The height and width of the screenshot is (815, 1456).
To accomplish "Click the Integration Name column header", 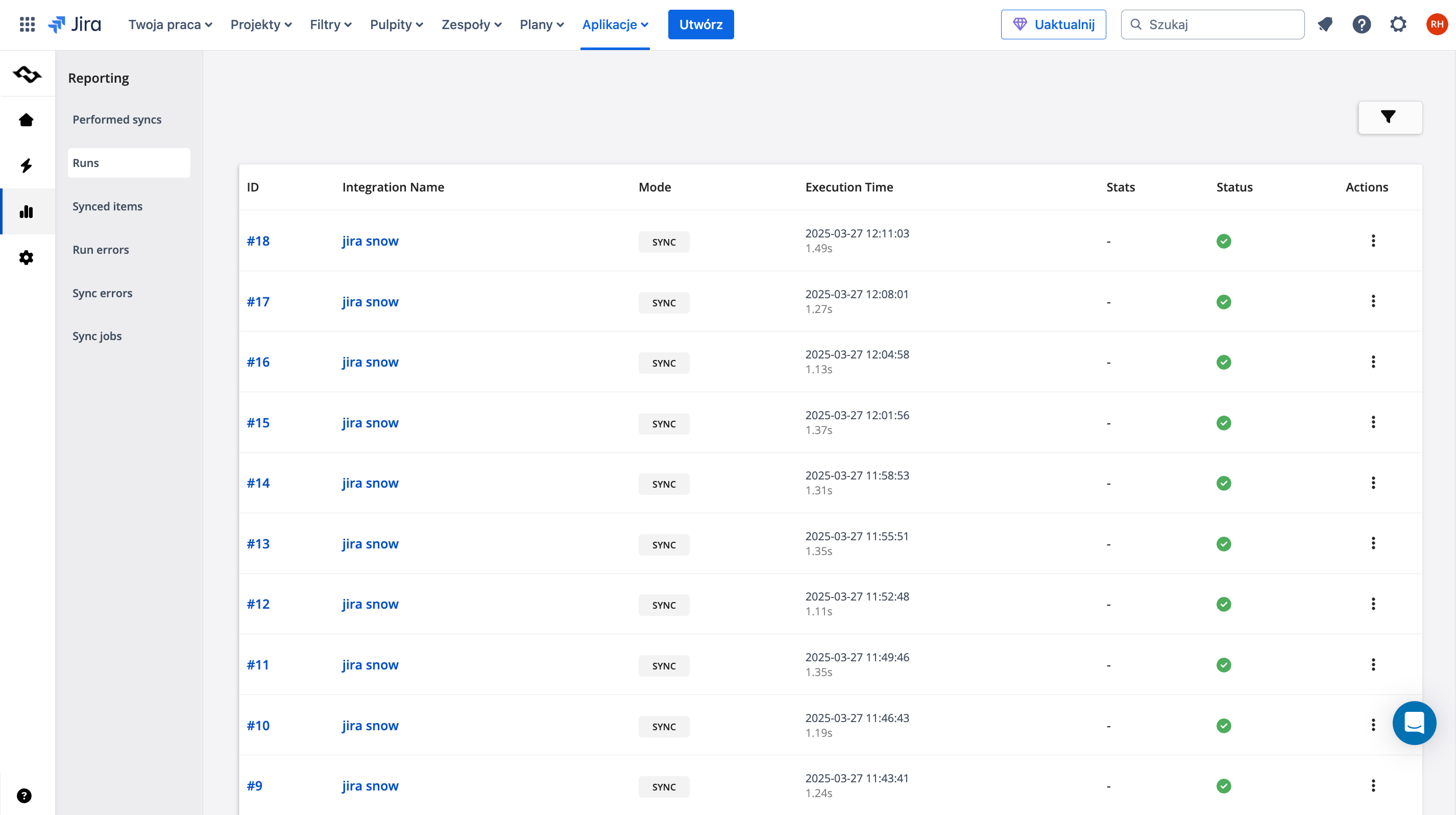I will tap(394, 187).
